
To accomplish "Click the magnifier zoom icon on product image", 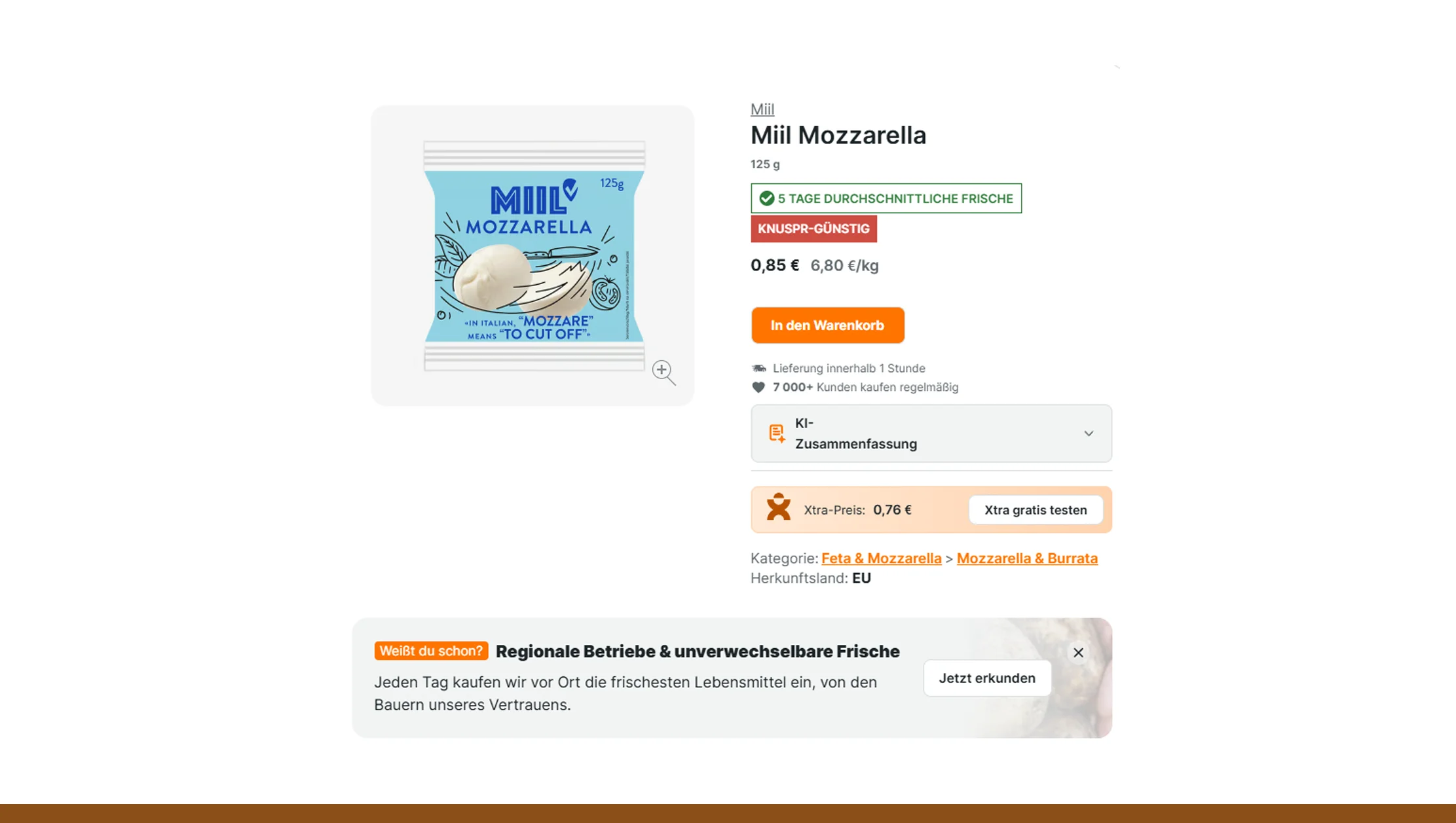I will (x=663, y=372).
